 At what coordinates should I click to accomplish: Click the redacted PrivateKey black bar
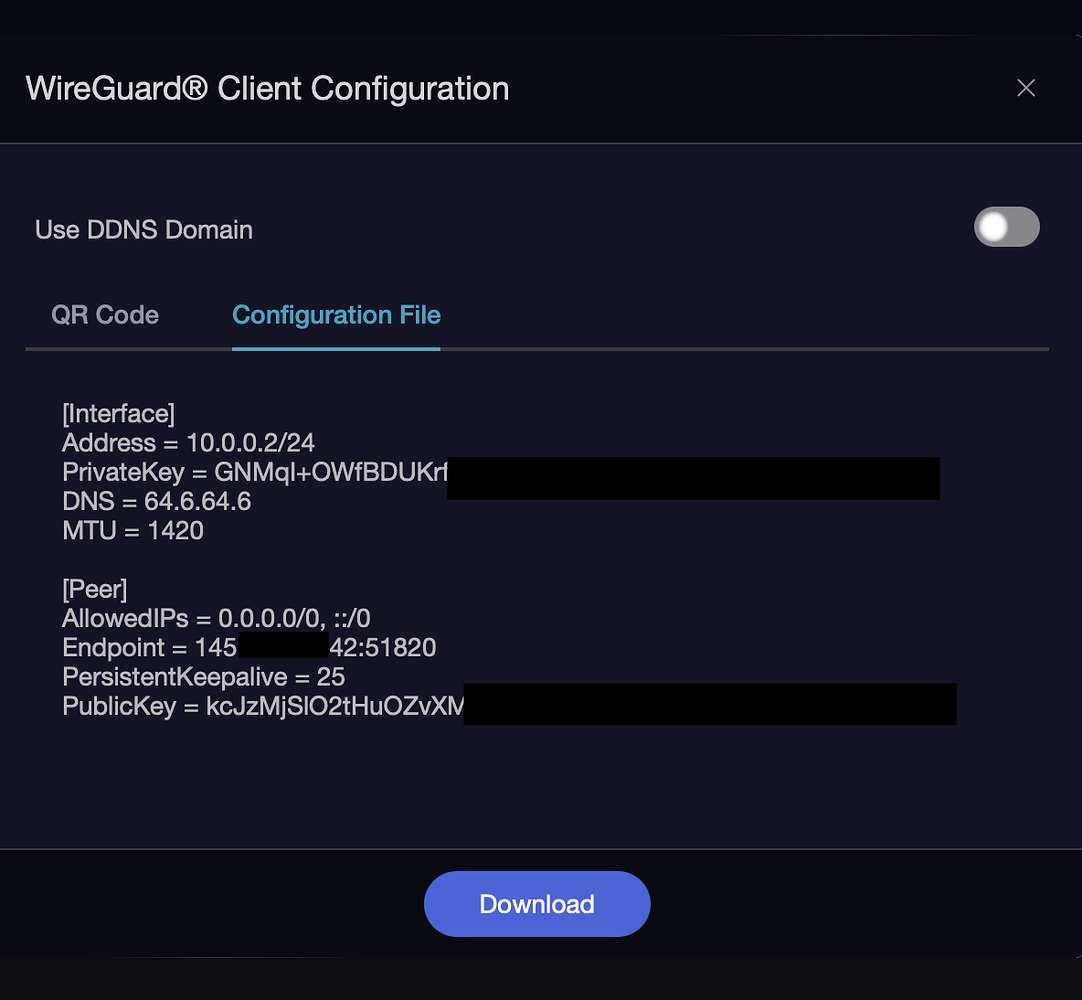[x=694, y=478]
